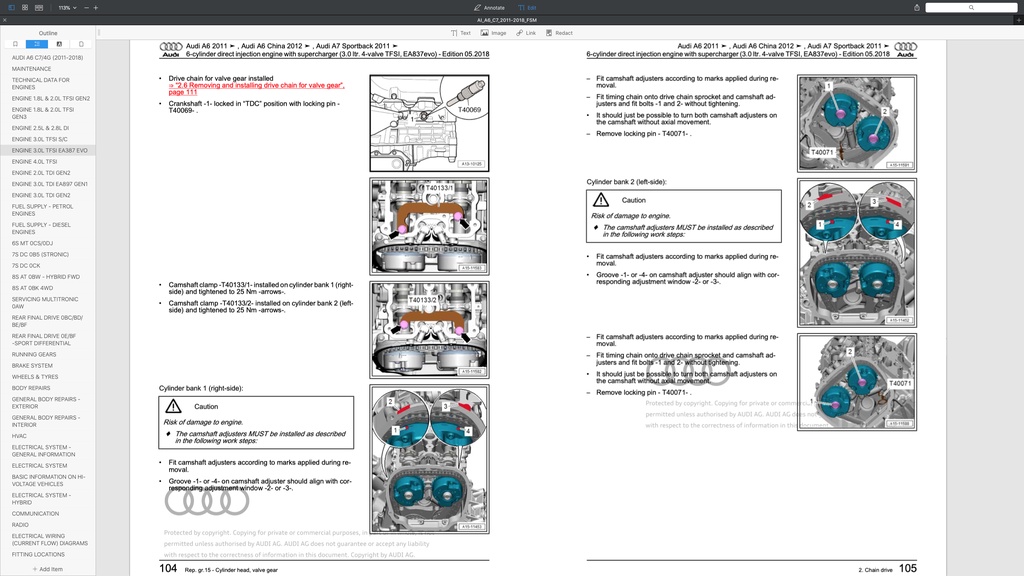Image resolution: width=1024 pixels, height=576 pixels.
Task: Click the T40069 locking pin diagram
Action: click(x=429, y=123)
